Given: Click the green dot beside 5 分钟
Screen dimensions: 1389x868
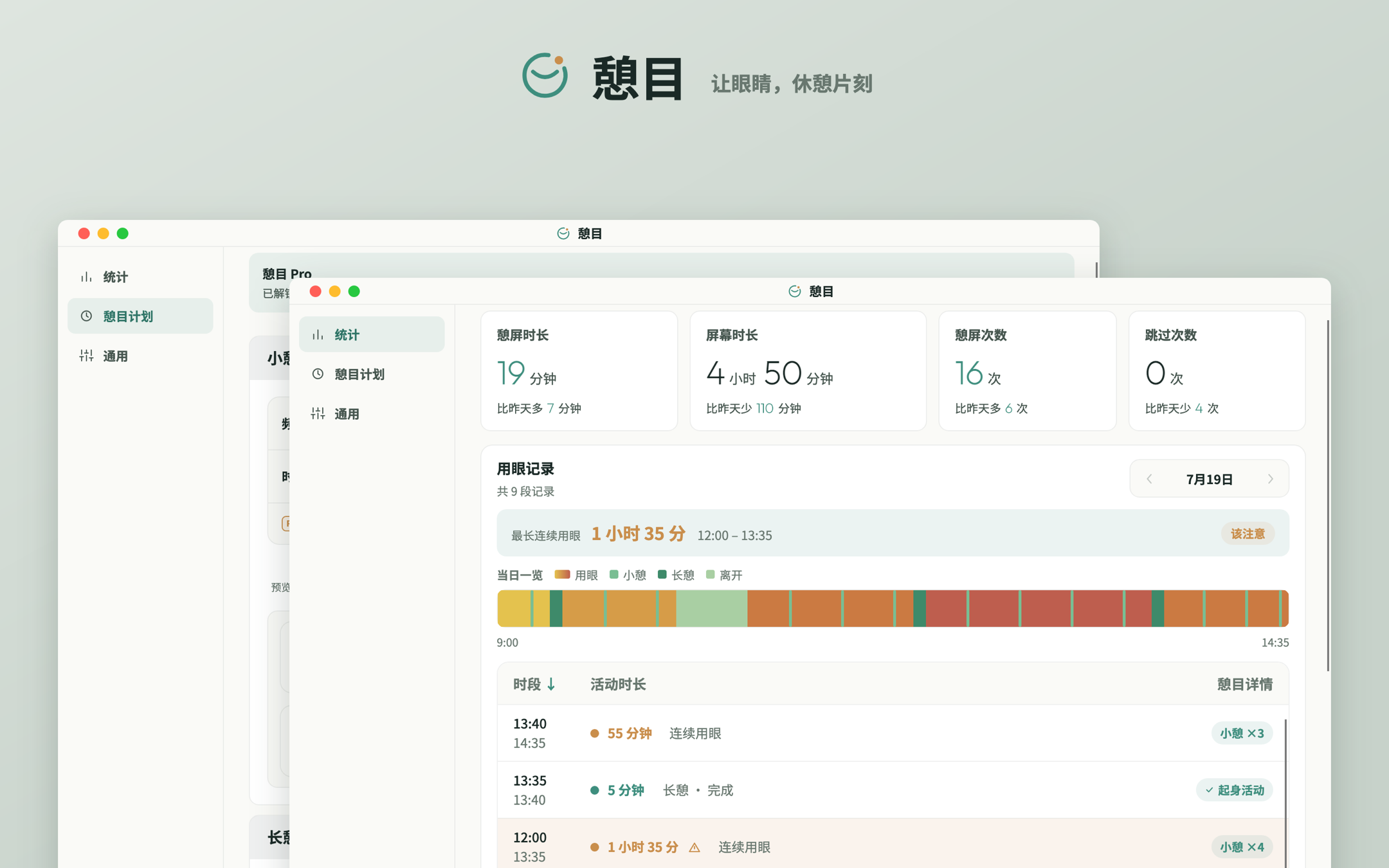Looking at the screenshot, I should [x=595, y=790].
